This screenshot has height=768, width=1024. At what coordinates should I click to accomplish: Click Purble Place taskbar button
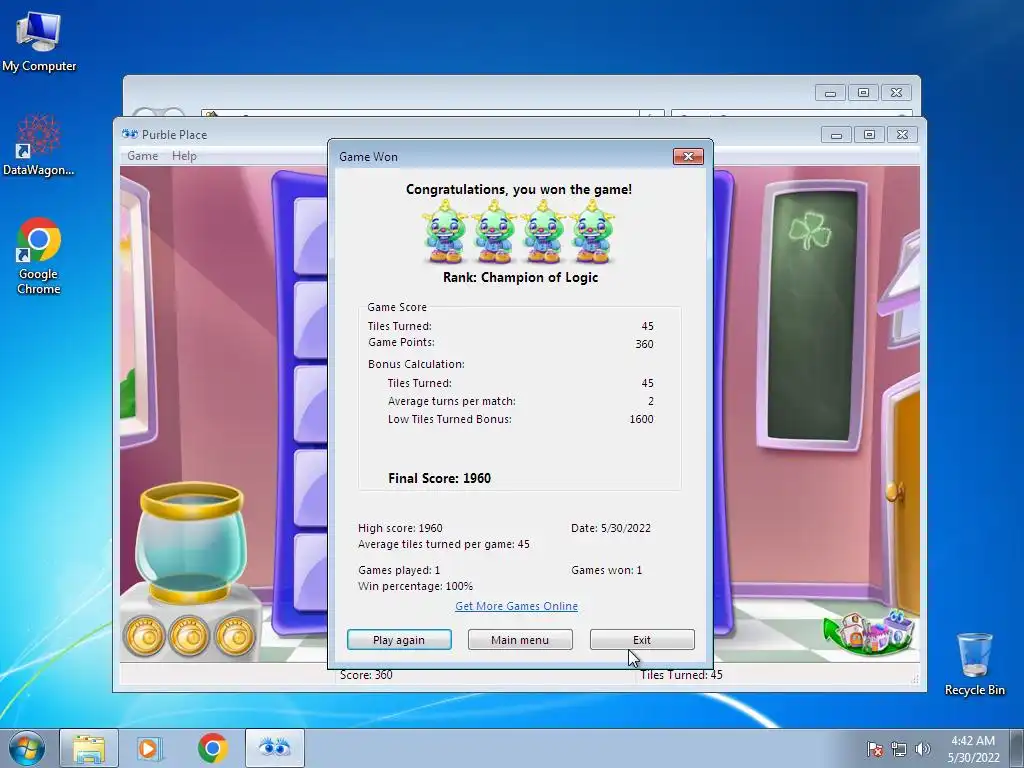[x=275, y=748]
